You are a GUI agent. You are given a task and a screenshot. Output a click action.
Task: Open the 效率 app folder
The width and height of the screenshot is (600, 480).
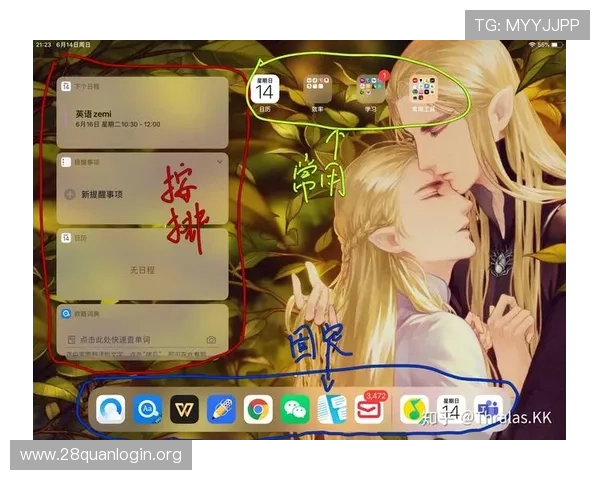pyautogui.click(x=318, y=89)
